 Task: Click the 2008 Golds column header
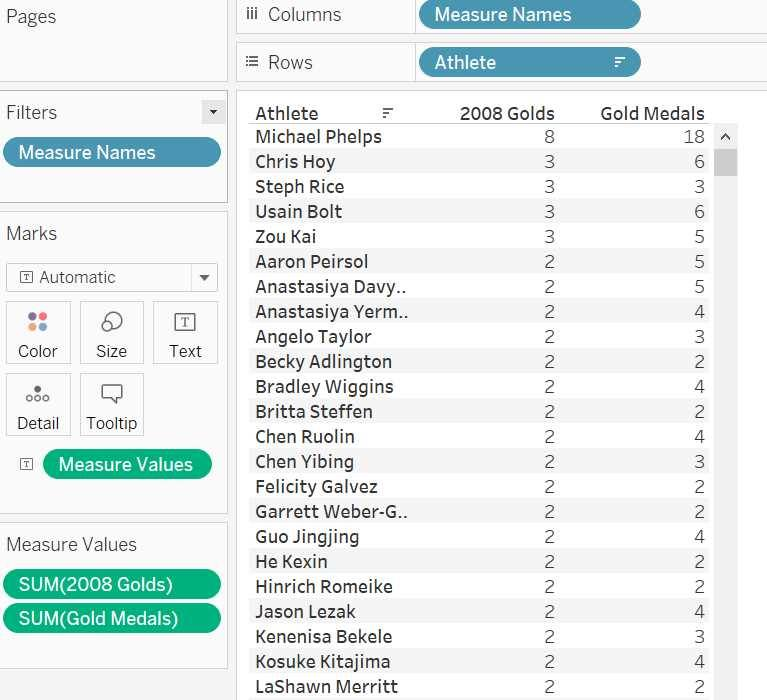[506, 113]
